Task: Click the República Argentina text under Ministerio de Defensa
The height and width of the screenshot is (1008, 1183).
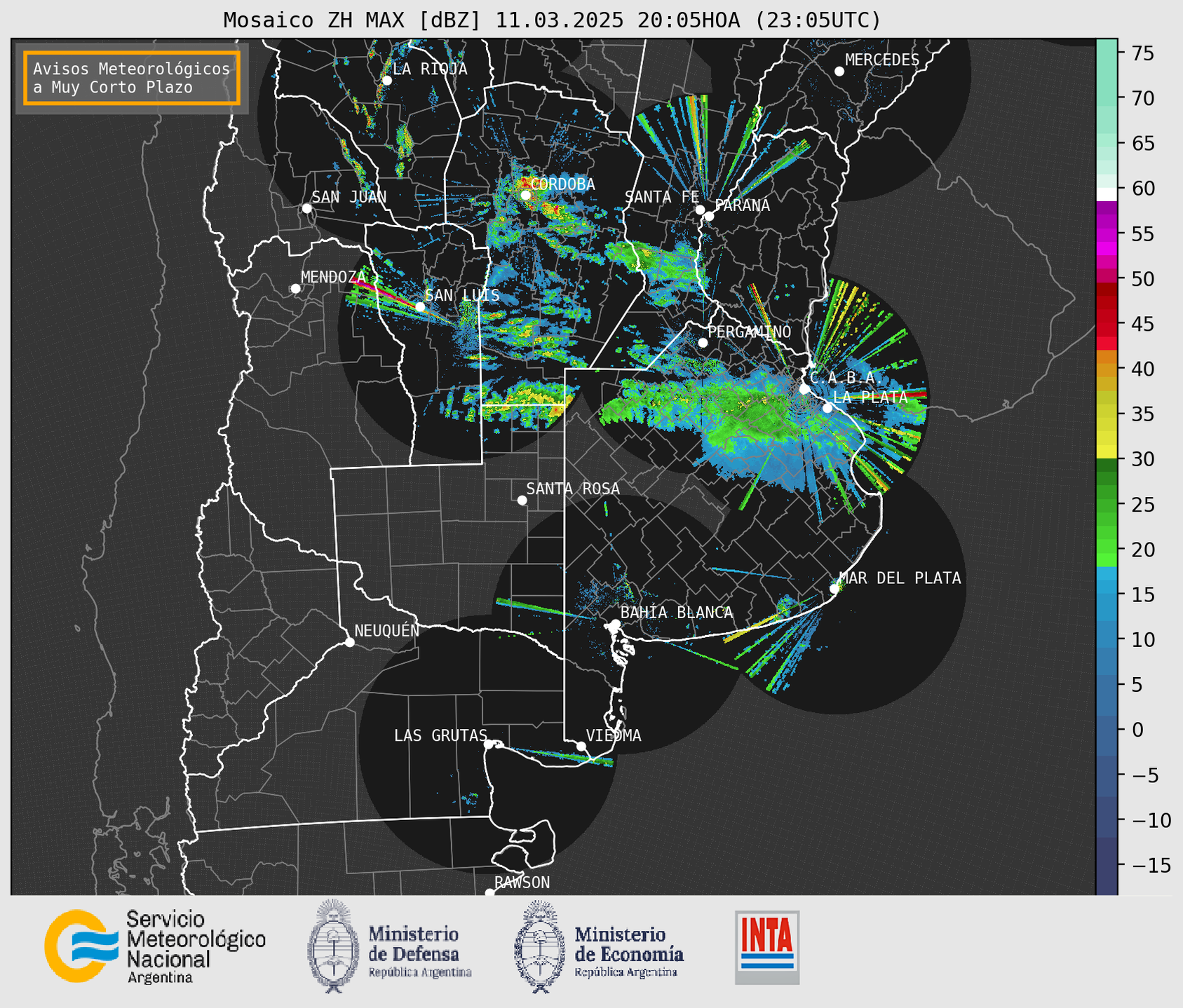Action: click(x=420, y=972)
